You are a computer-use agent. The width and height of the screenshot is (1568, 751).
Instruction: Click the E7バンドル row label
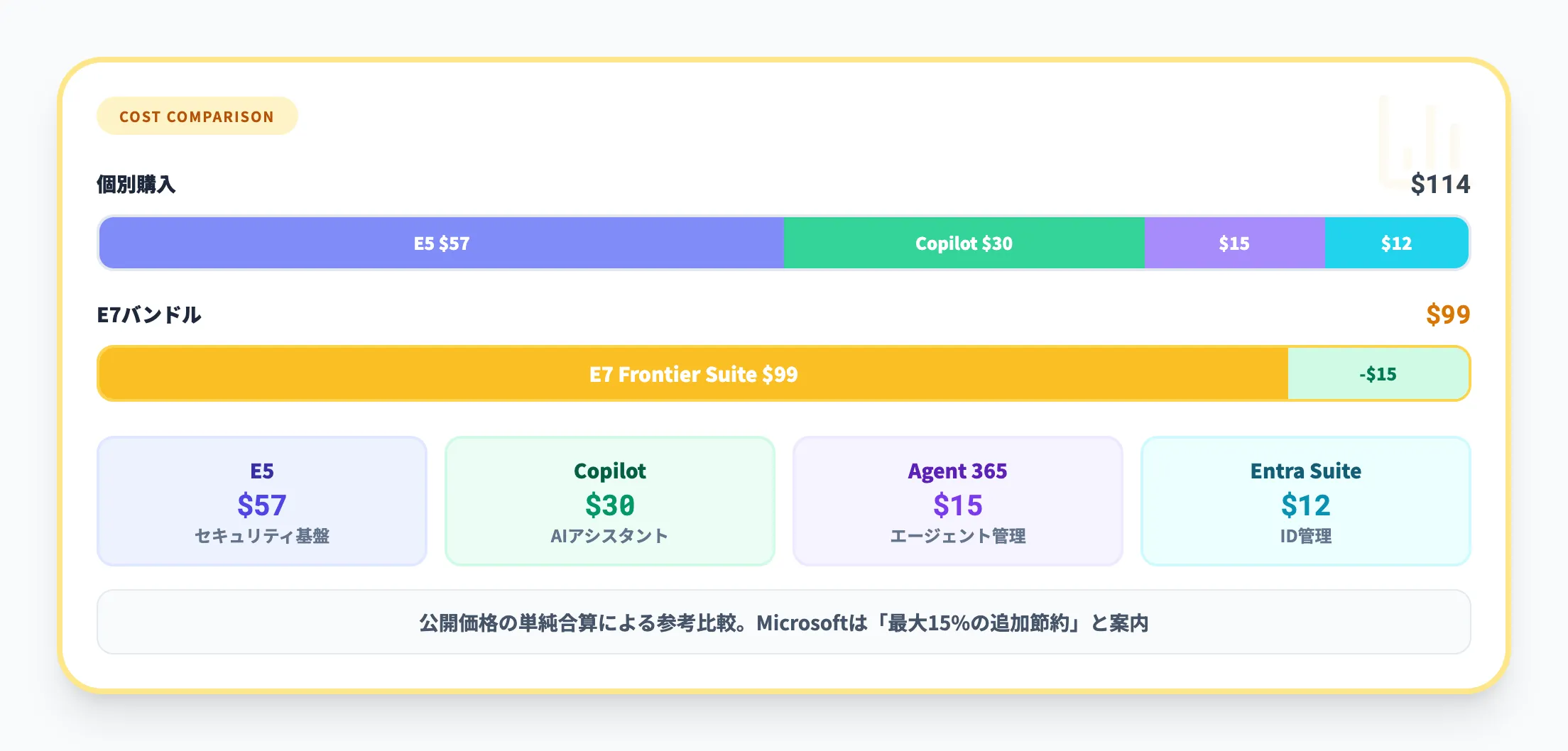tap(149, 314)
